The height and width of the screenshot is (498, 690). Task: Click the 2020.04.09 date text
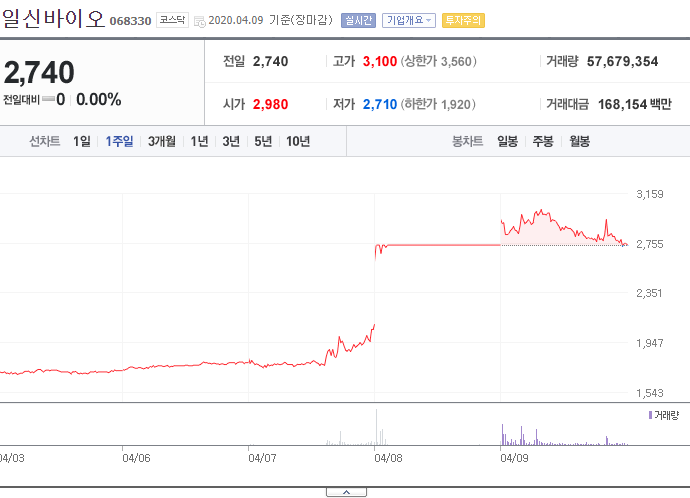click(x=235, y=20)
